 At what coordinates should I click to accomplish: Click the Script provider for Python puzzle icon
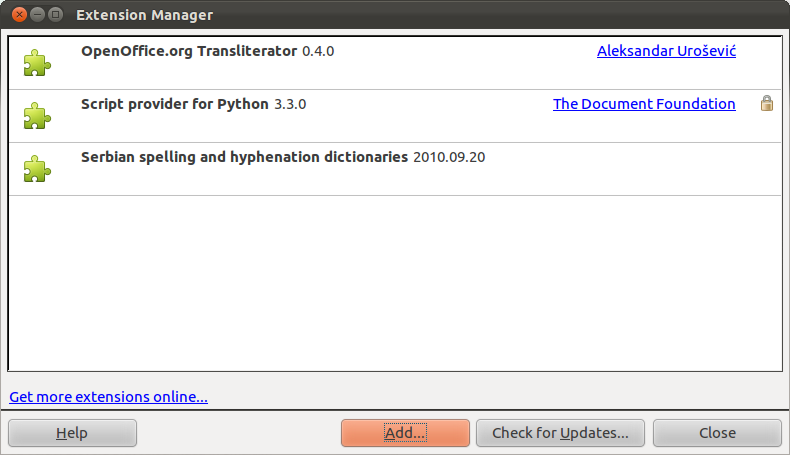37,116
